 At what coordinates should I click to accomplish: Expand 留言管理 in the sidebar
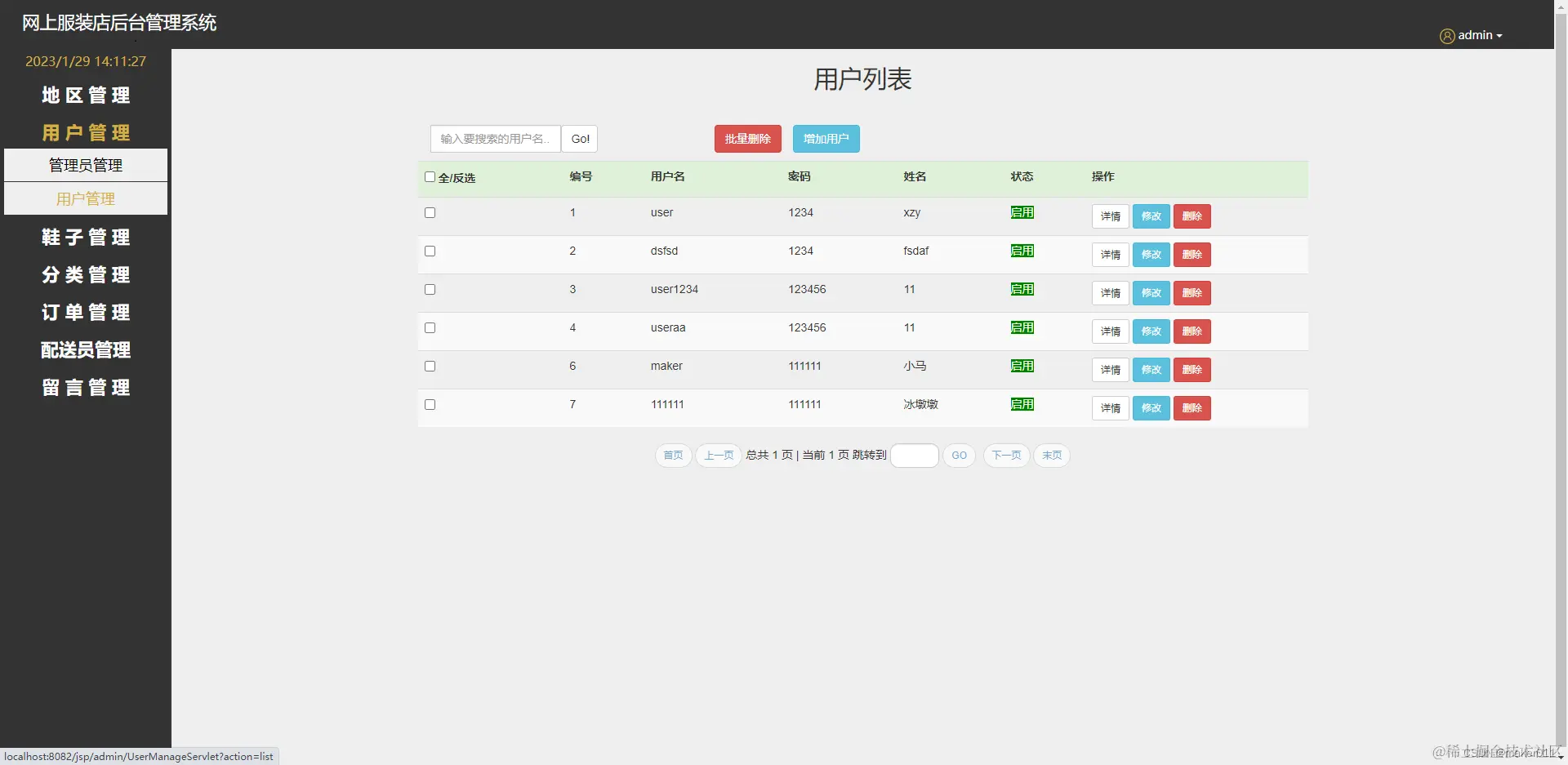[86, 388]
